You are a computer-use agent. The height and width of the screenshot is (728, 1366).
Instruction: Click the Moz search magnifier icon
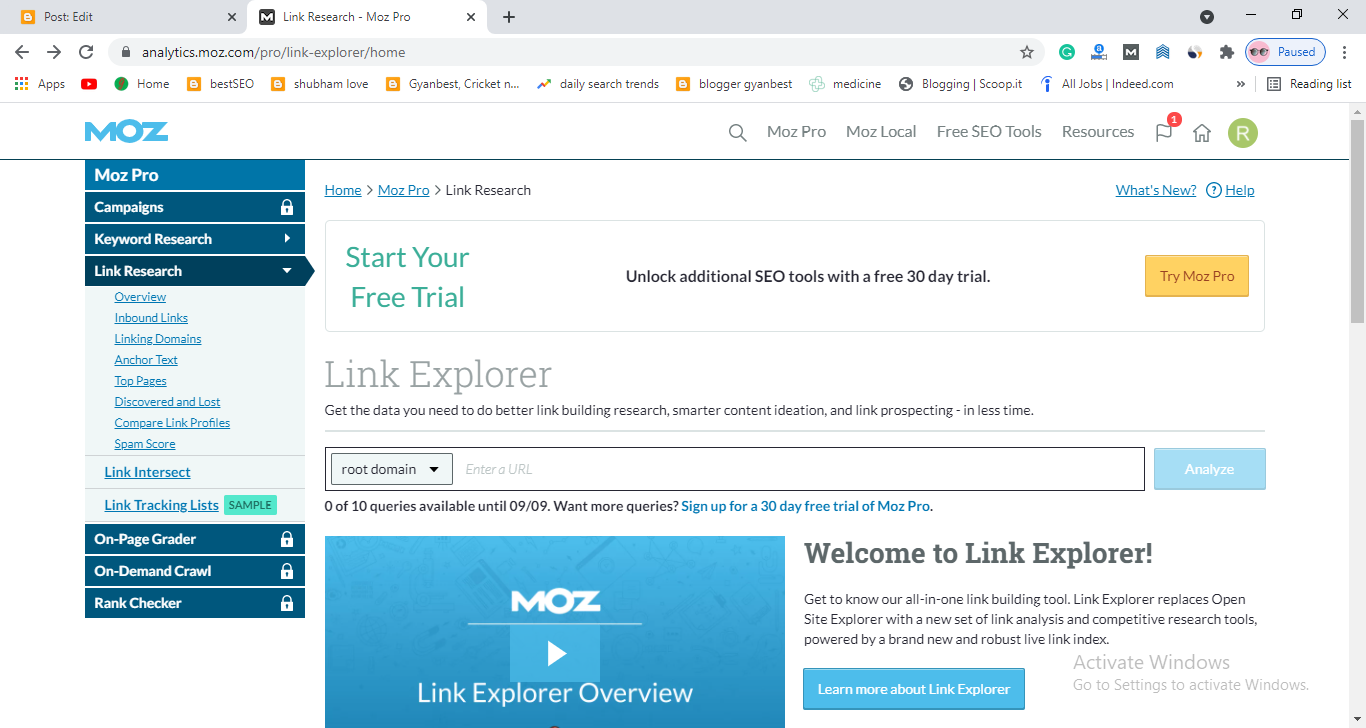[737, 133]
